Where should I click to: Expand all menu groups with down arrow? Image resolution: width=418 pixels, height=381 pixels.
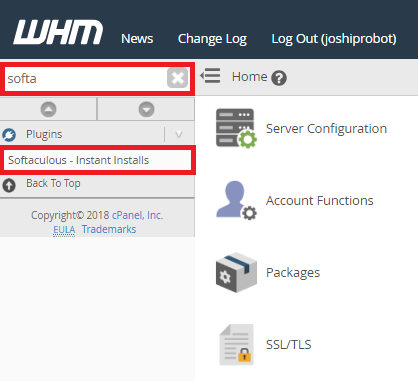click(146, 109)
